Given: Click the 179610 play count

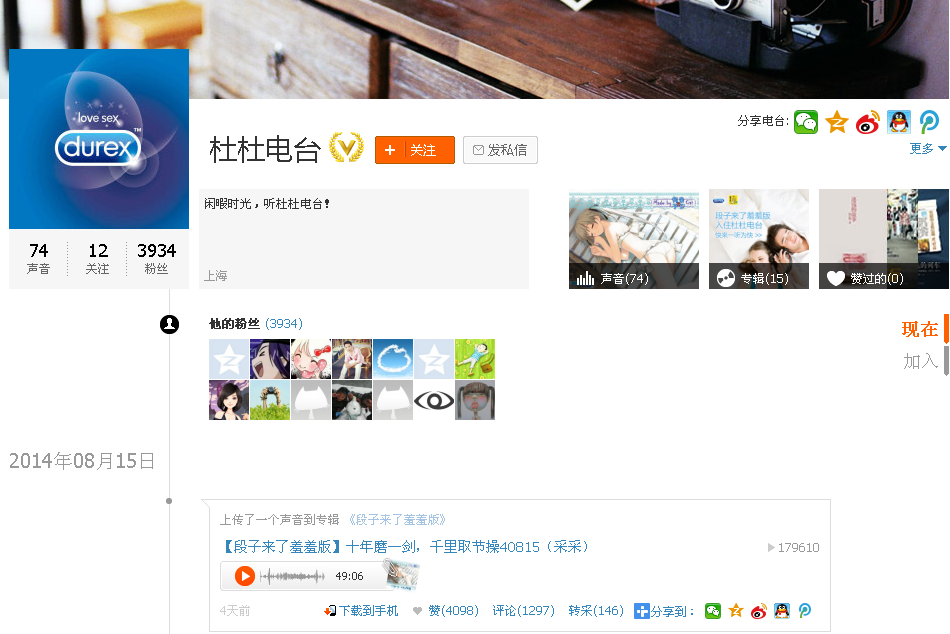Looking at the screenshot, I should [794, 547].
